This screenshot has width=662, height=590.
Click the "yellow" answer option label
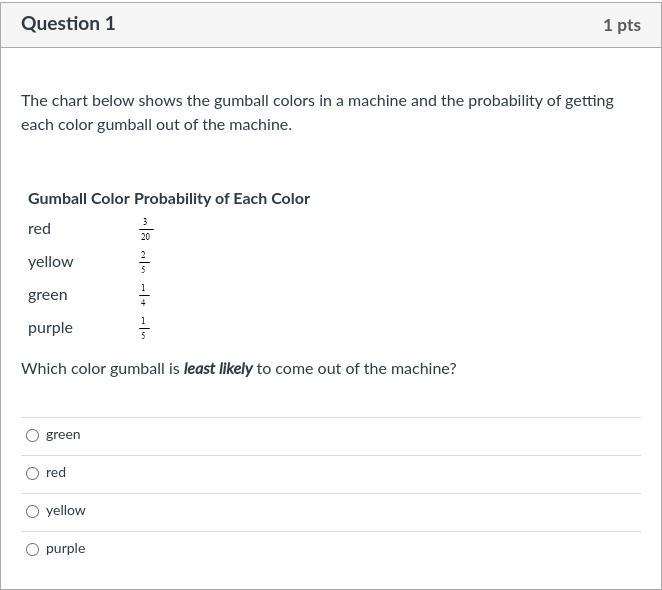pyautogui.click(x=66, y=511)
